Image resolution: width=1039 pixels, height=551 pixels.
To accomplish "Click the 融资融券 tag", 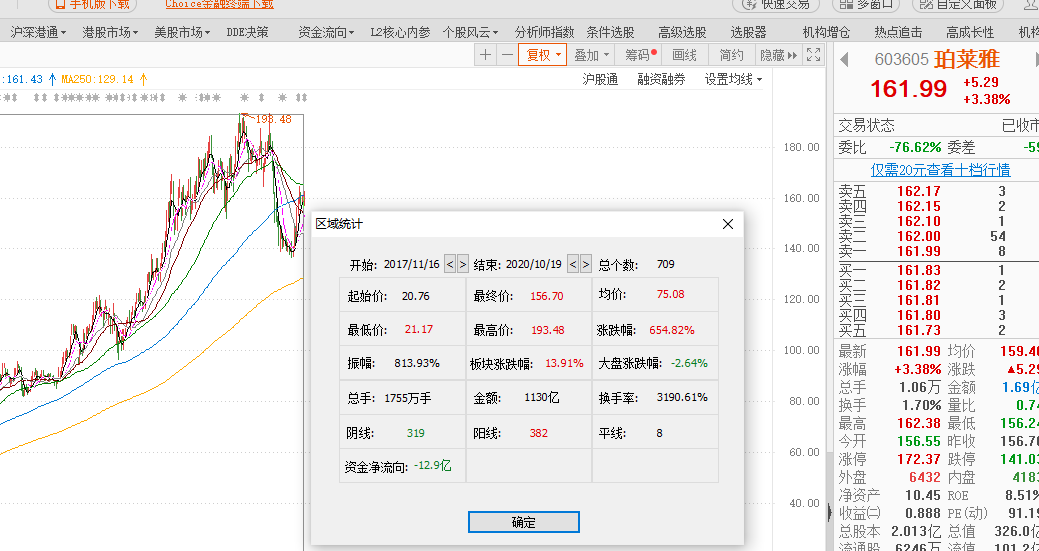I will point(661,79).
